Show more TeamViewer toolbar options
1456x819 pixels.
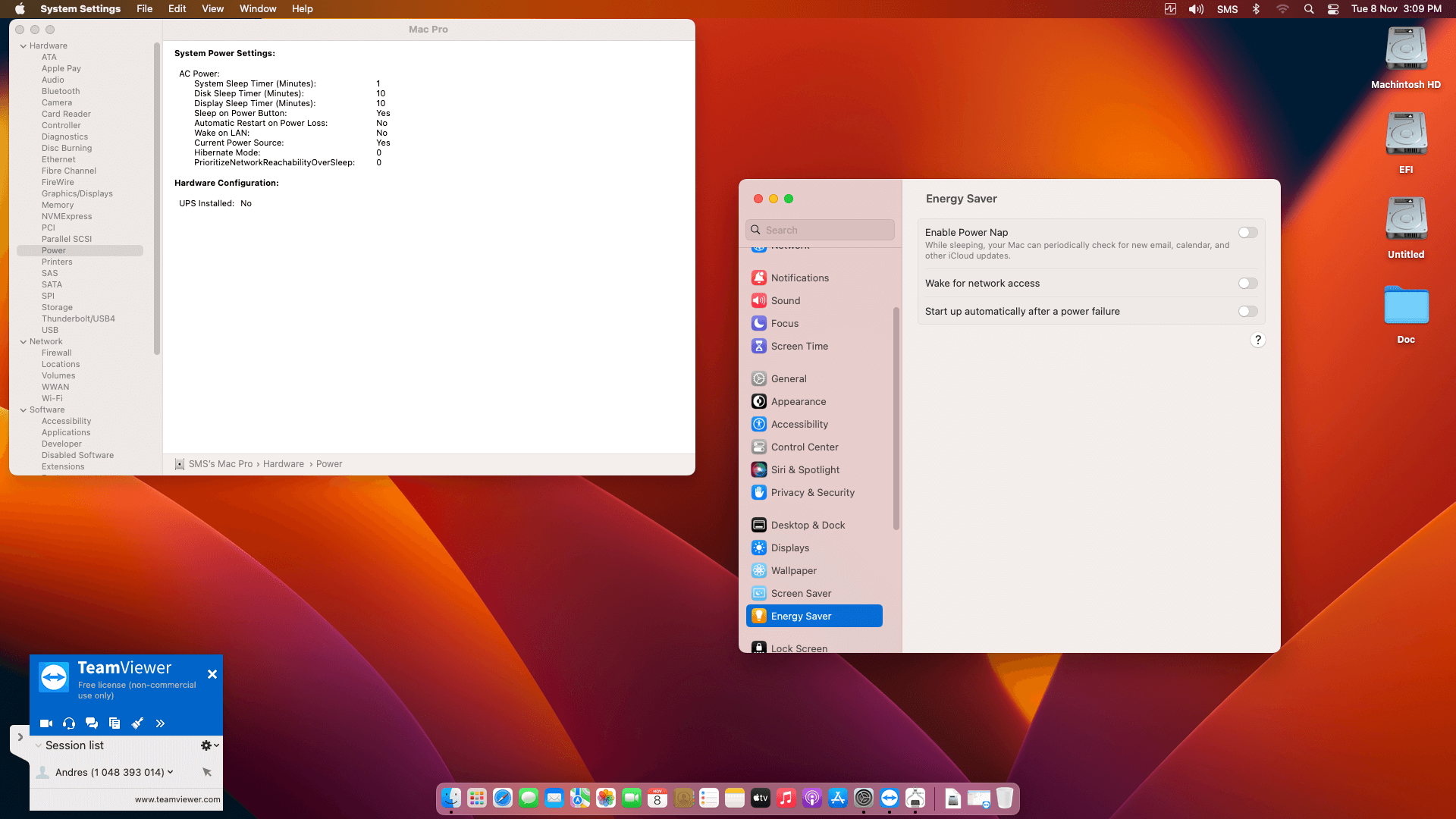pos(160,723)
